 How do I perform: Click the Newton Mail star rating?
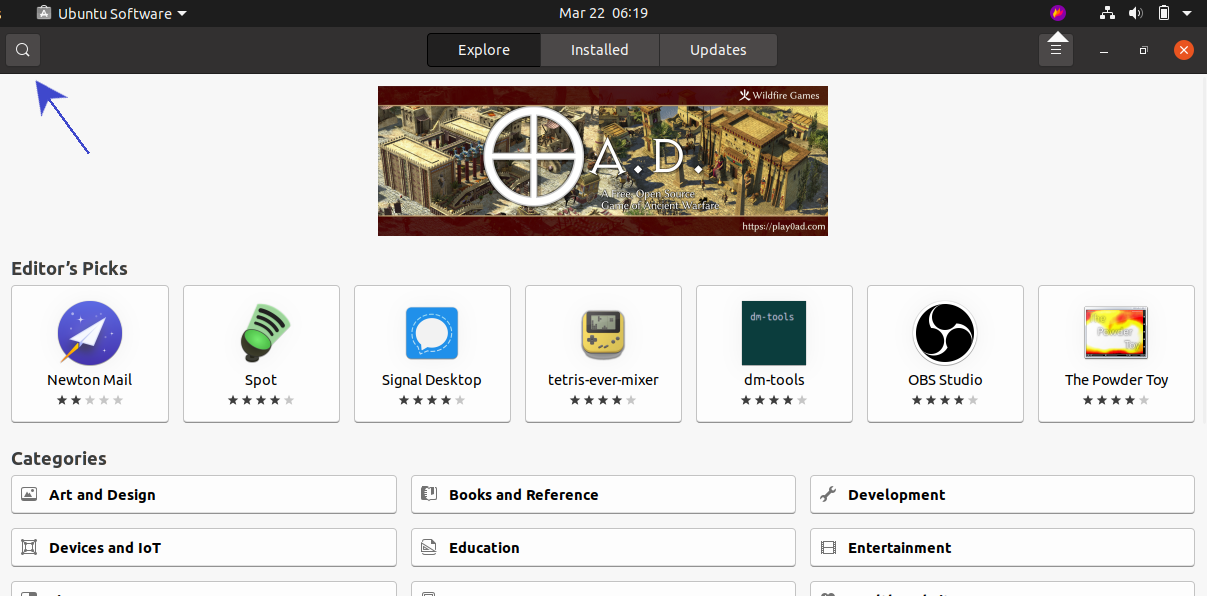coord(90,400)
